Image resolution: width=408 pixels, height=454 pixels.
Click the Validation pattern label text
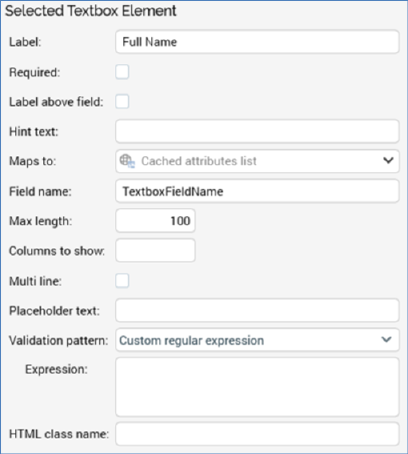pos(59,341)
